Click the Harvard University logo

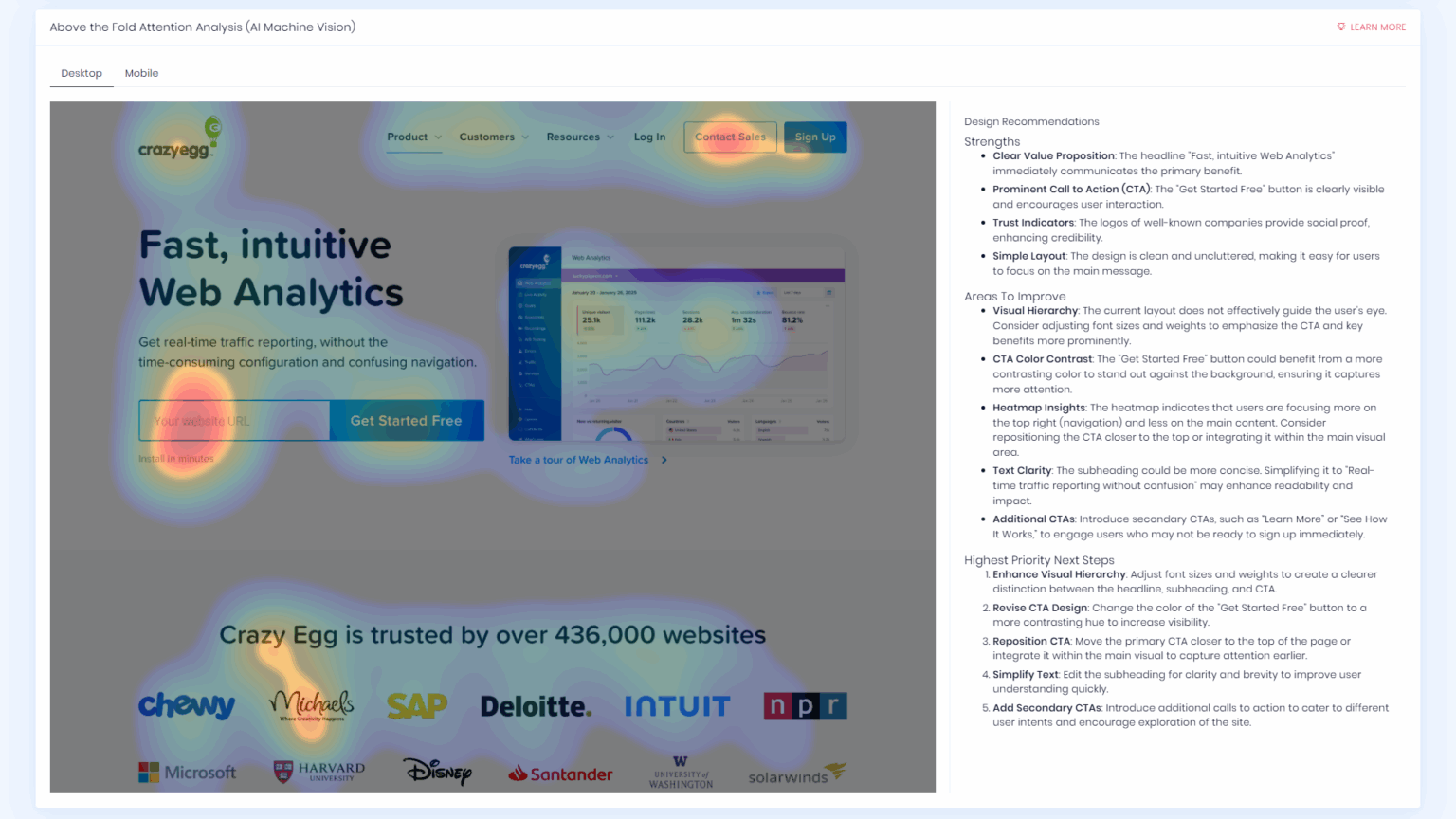(319, 771)
